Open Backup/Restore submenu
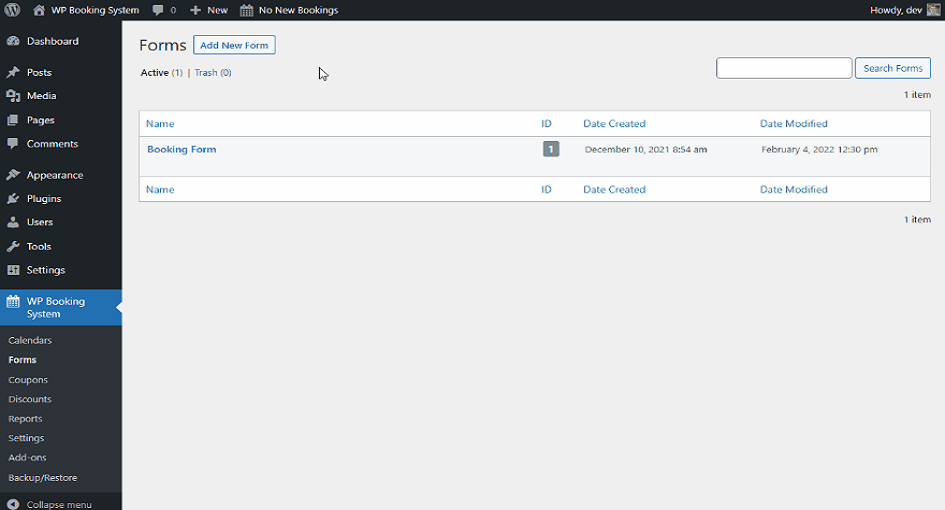The width and height of the screenshot is (945, 510). click(43, 477)
